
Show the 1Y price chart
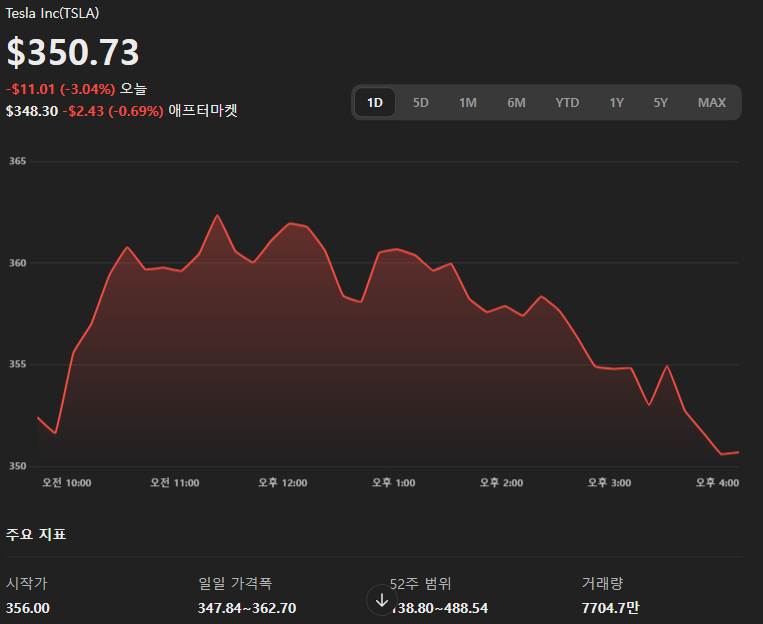click(x=617, y=103)
